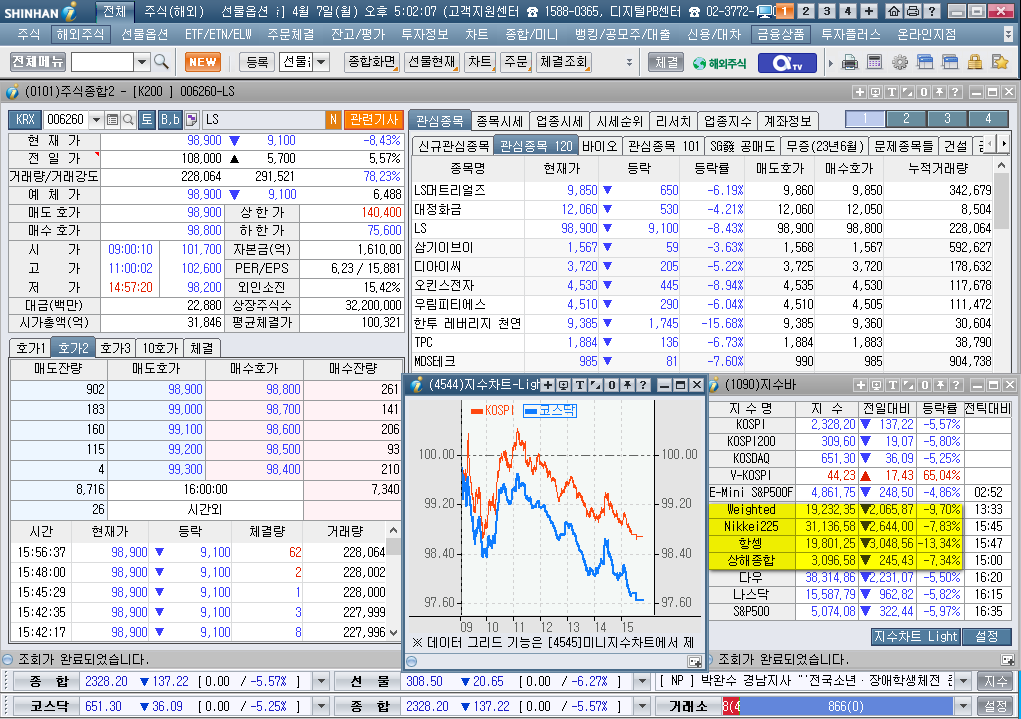This screenshot has width=1021, height=719.
Task: Click trade history scrollbar down arrow
Action: pos(393,632)
